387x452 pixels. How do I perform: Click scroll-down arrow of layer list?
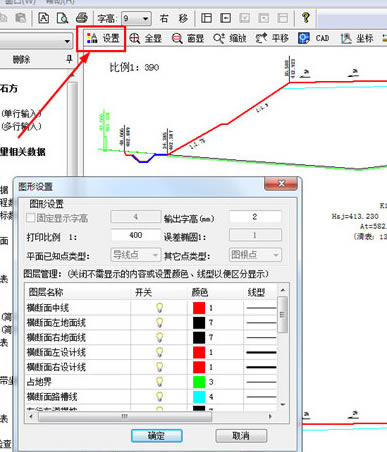(283, 405)
